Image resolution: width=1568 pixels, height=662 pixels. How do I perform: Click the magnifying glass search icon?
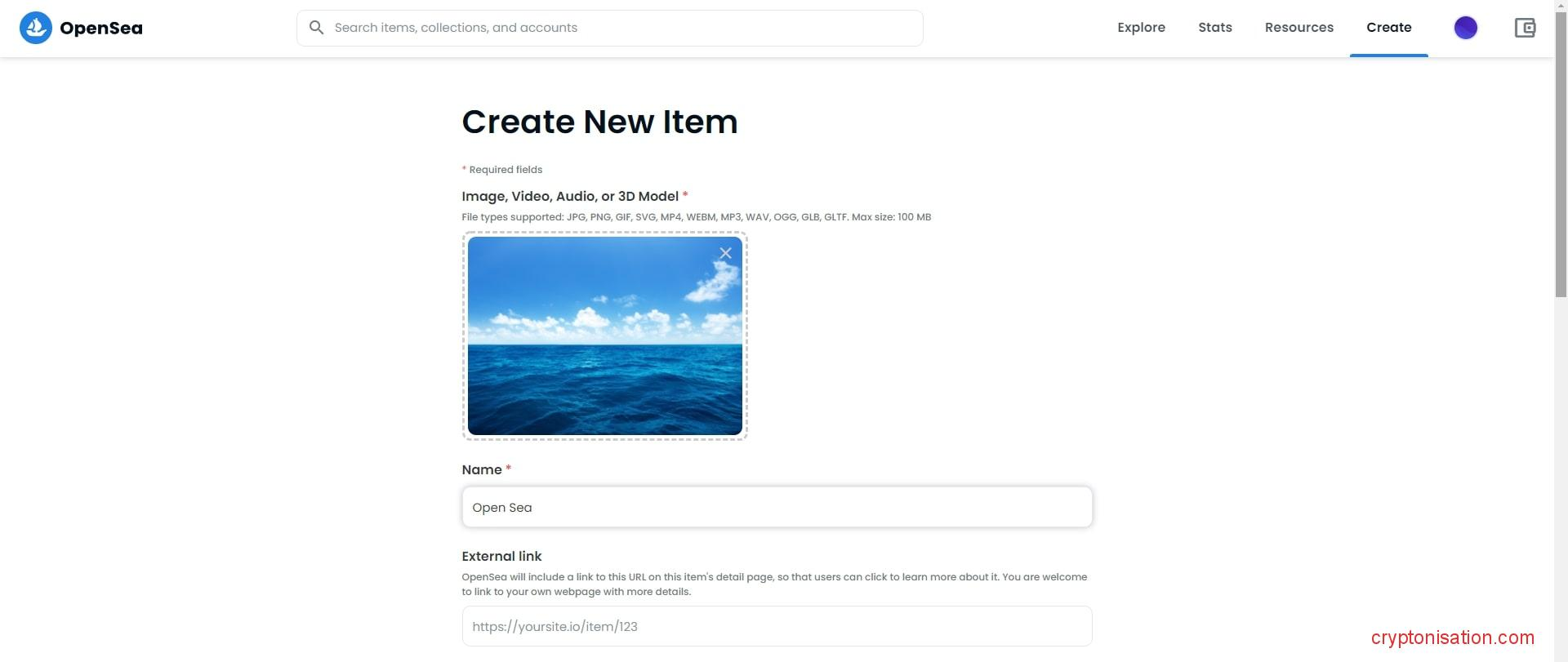pyautogui.click(x=317, y=28)
